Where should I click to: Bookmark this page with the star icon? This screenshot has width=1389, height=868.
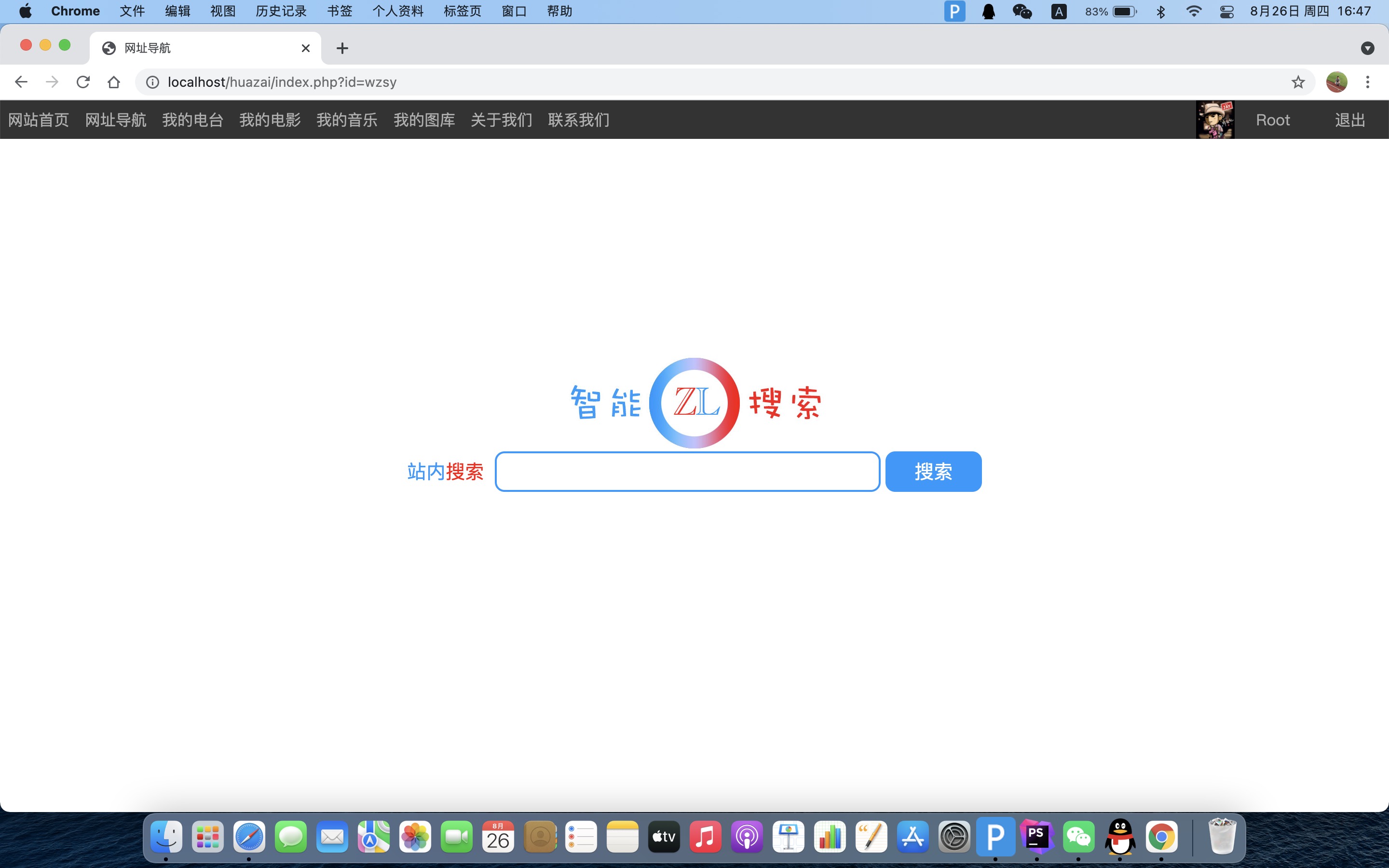pos(1297,81)
